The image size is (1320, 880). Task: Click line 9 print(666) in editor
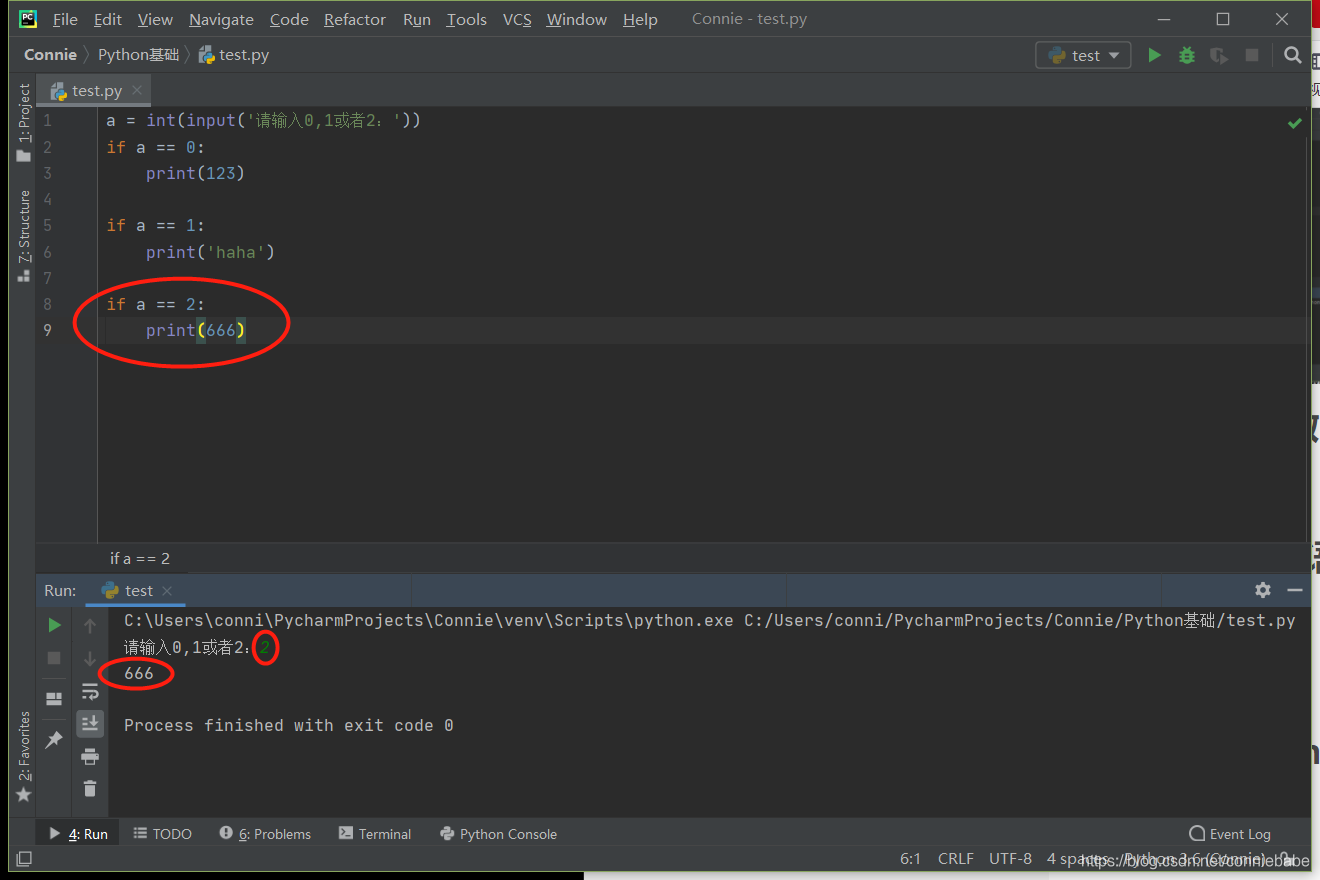[195, 330]
